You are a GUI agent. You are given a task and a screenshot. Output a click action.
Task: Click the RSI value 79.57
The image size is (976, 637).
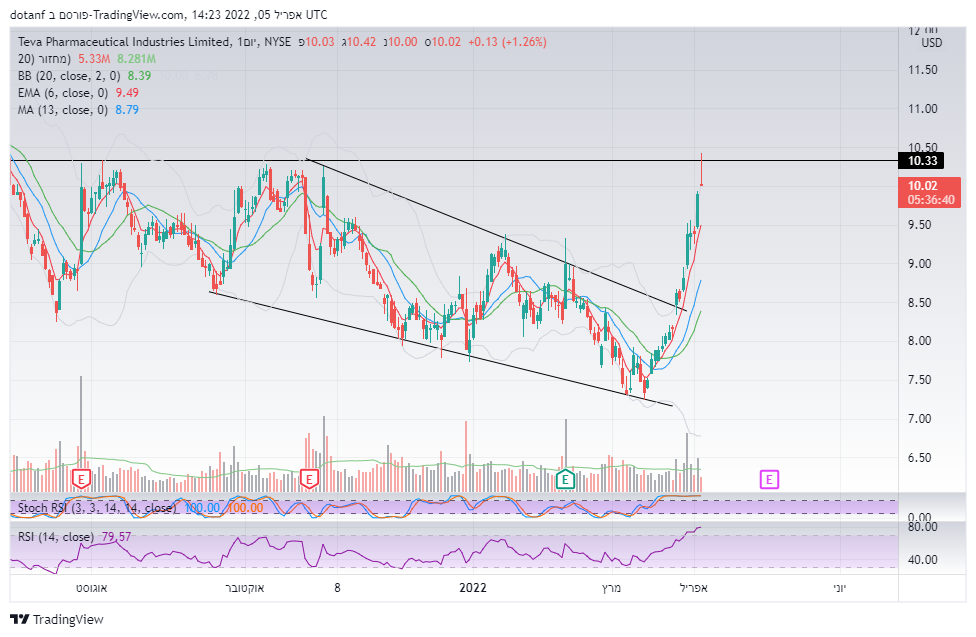click(x=116, y=536)
